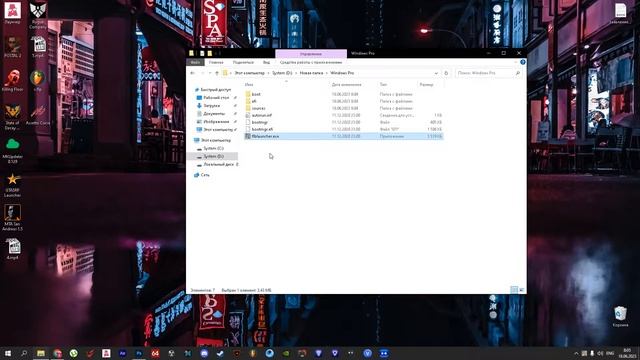Screen dimensions: 640x360
Task: Click the Up one level arrow
Action: pos(217,73)
